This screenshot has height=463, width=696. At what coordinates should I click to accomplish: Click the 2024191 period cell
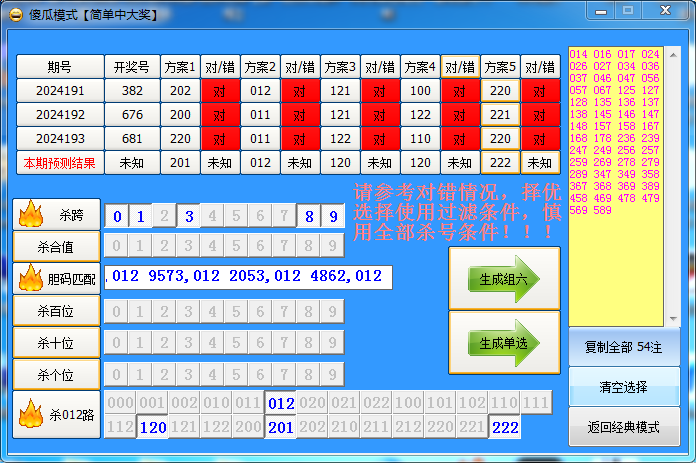click(60, 91)
